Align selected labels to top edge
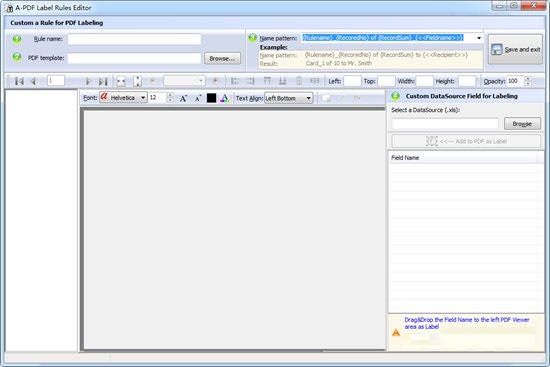This screenshot has width=550, height=367. point(267,81)
